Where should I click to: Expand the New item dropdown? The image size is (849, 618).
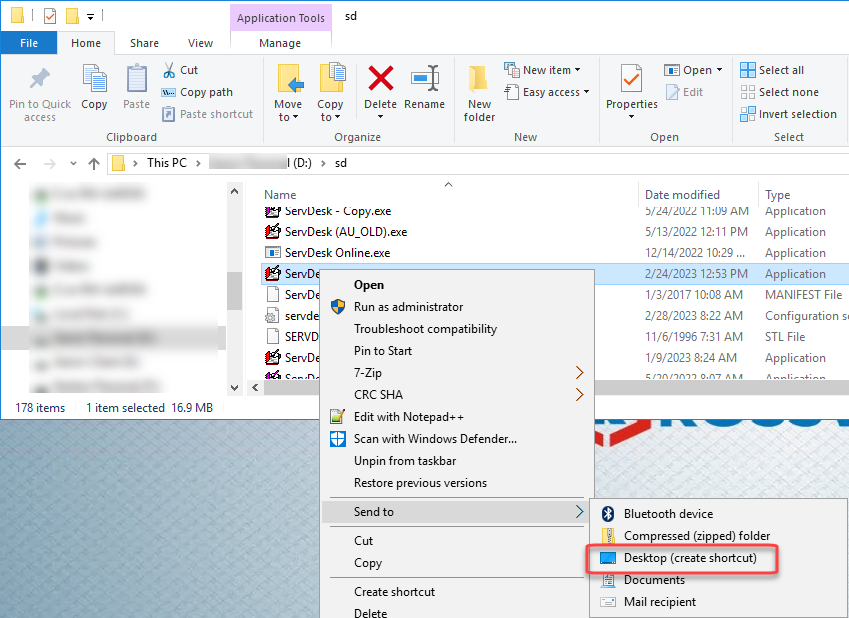coord(546,70)
